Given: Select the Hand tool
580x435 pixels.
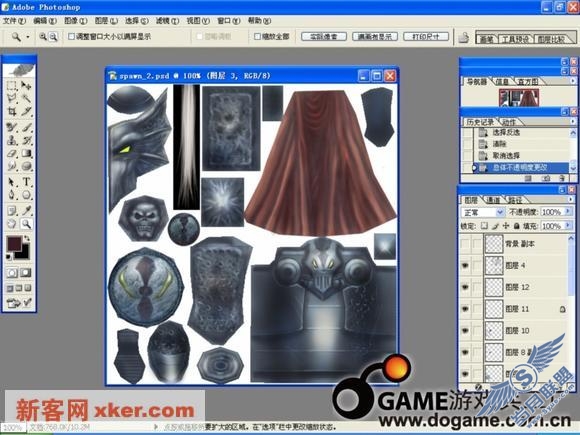Looking at the screenshot, I should 12,223.
